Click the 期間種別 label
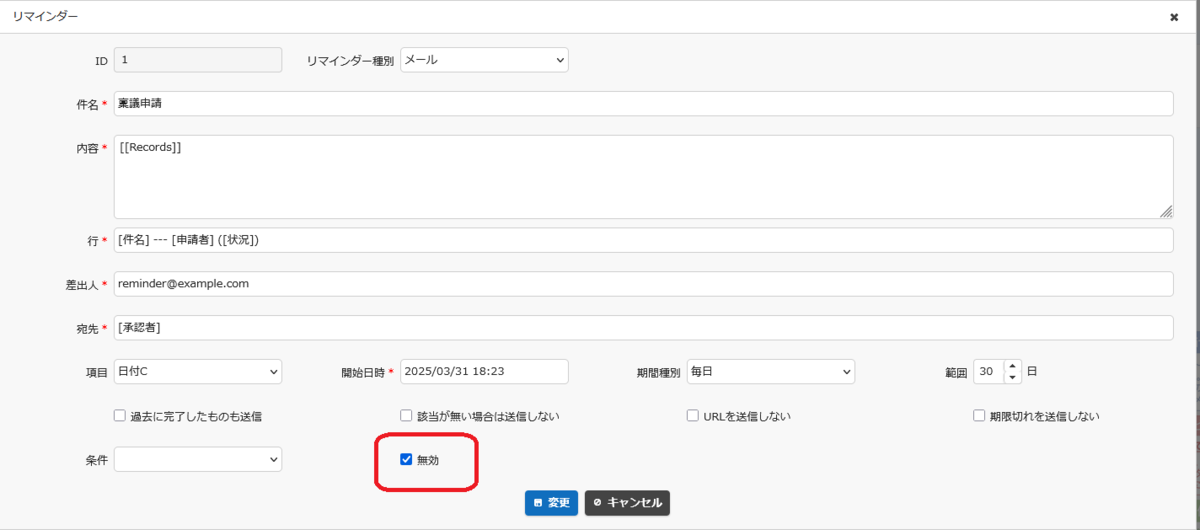 [x=658, y=373]
